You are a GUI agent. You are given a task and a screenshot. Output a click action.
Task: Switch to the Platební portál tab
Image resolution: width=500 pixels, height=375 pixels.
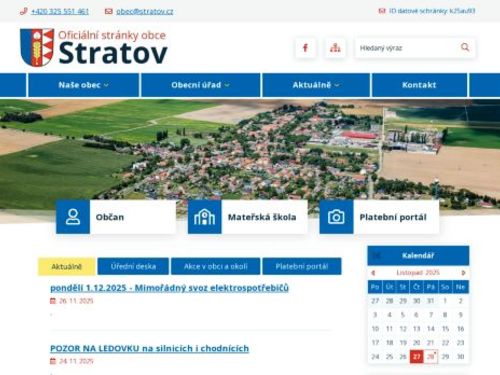click(302, 267)
